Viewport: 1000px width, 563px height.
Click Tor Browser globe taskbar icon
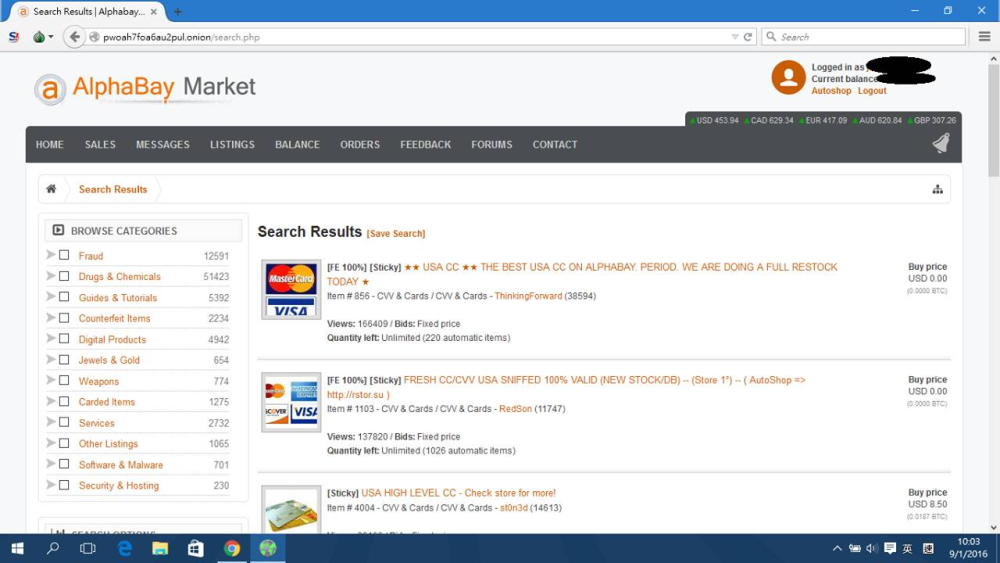point(268,548)
